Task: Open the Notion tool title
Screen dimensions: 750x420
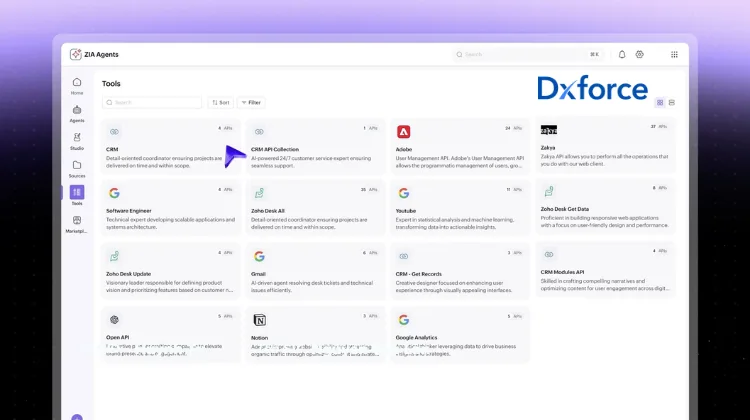Action: (x=259, y=338)
